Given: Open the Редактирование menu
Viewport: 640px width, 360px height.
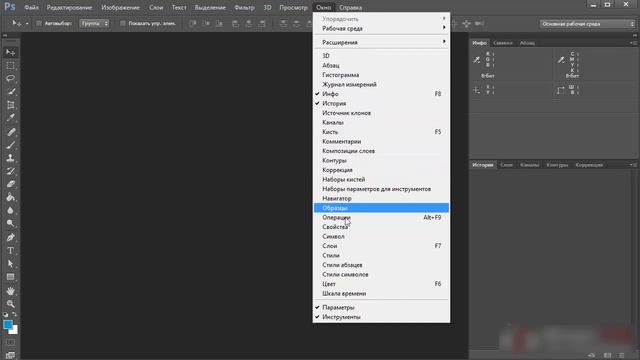Looking at the screenshot, I should pos(69,7).
